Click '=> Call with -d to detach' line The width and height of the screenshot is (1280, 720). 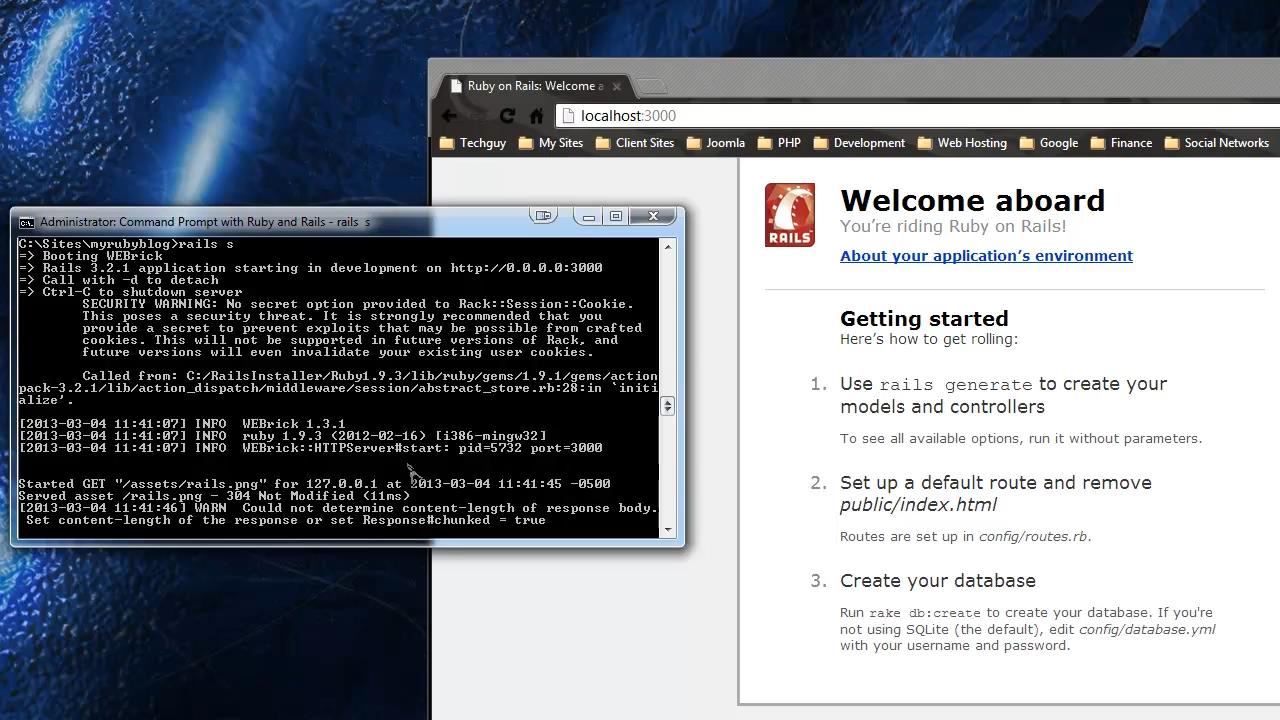118,280
